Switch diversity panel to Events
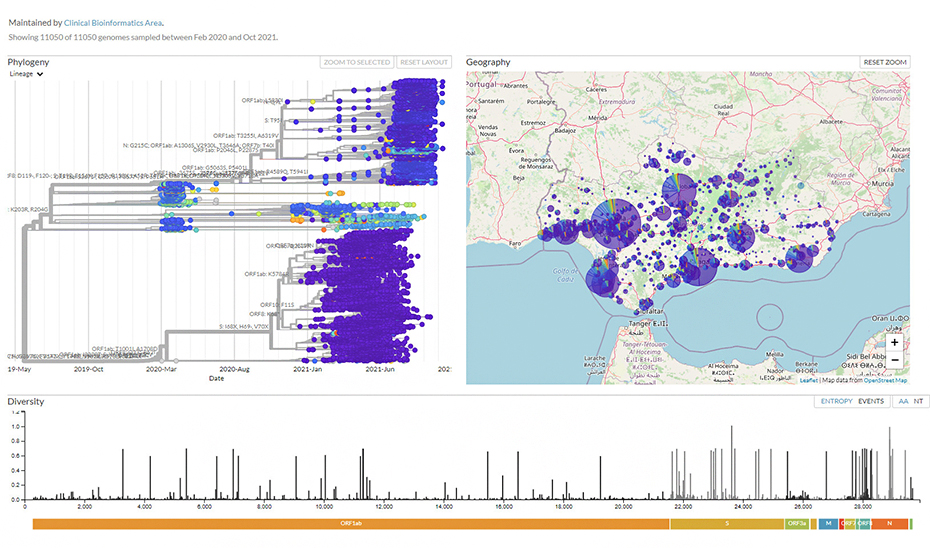Image resolution: width=930 pixels, height=548 pixels. 871,401
